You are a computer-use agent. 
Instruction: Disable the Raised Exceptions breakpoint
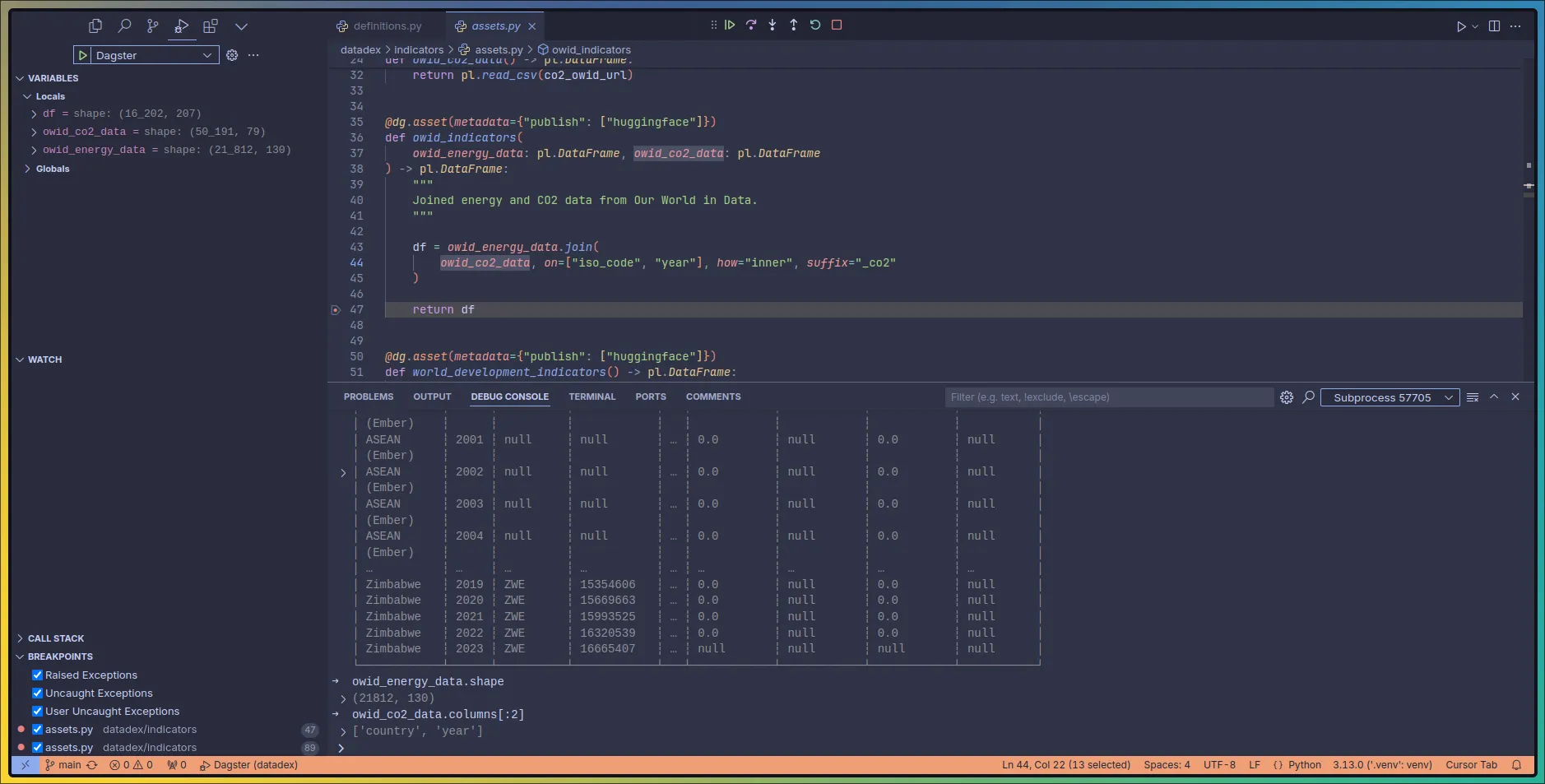pyautogui.click(x=36, y=675)
